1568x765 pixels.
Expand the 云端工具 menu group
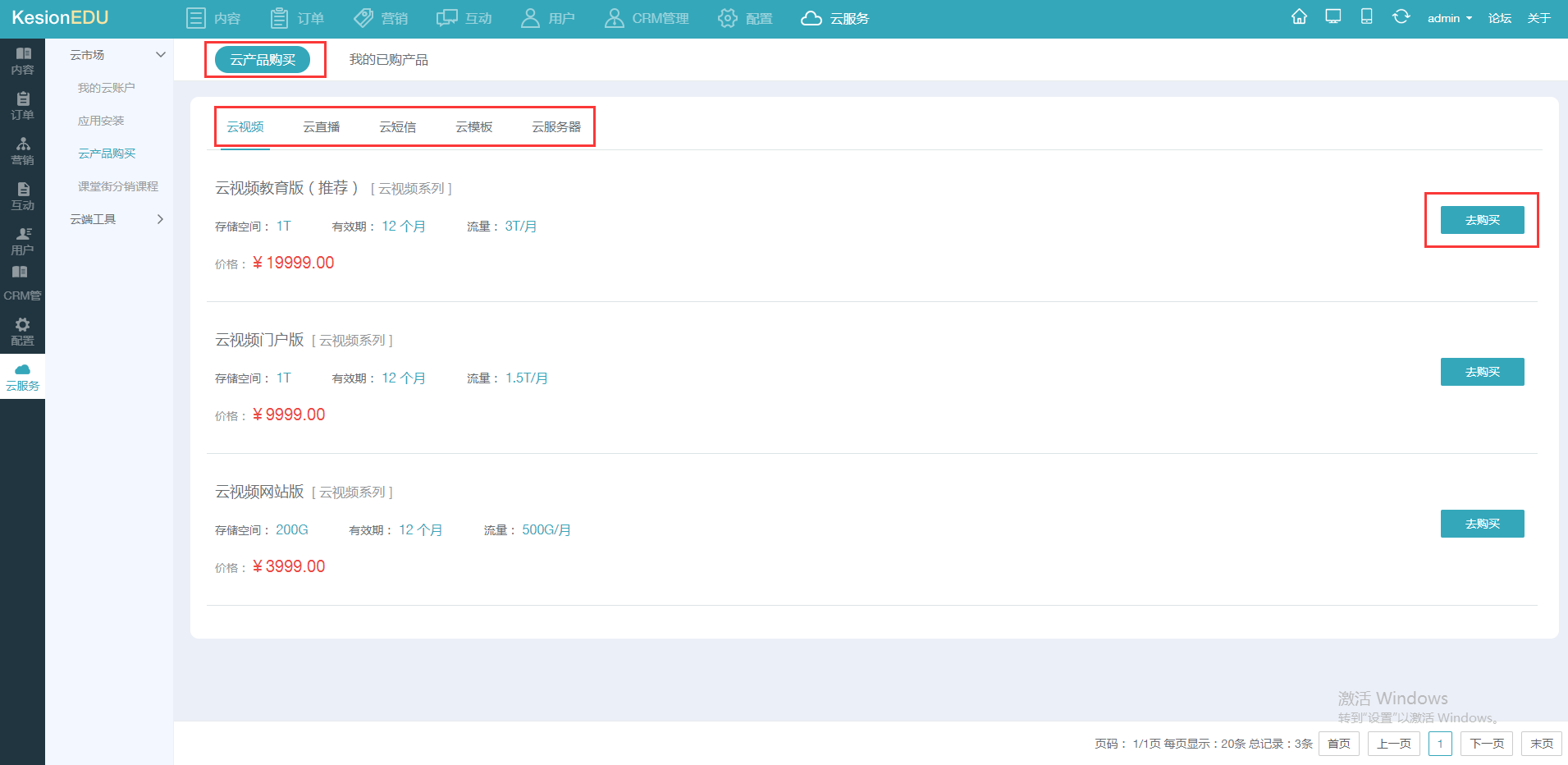pyautogui.click(x=117, y=219)
